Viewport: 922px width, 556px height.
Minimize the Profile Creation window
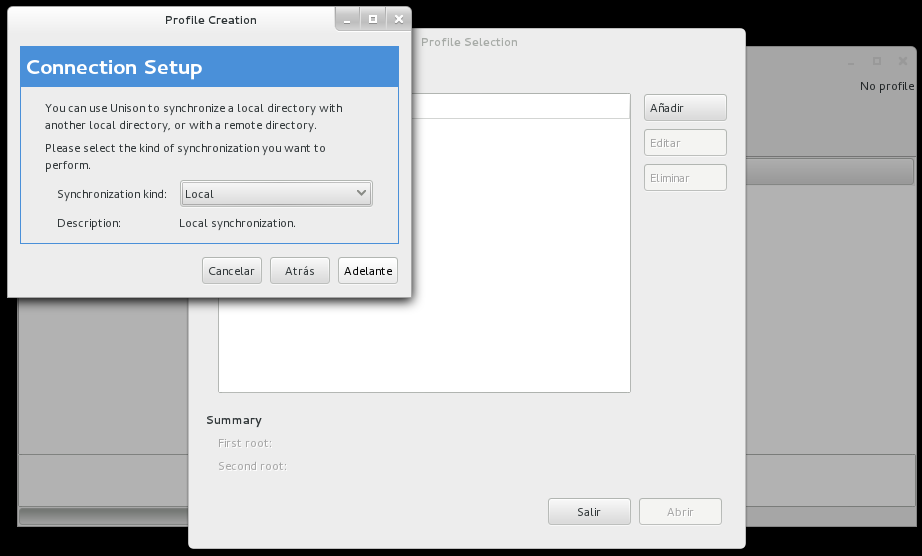tap(348, 19)
